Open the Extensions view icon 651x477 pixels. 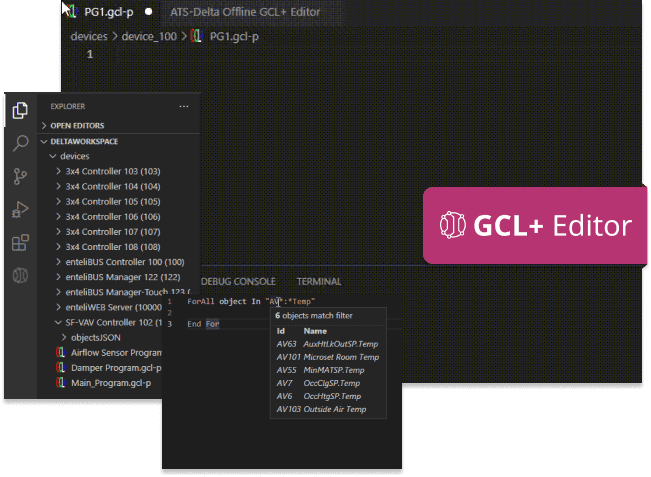pos(20,242)
